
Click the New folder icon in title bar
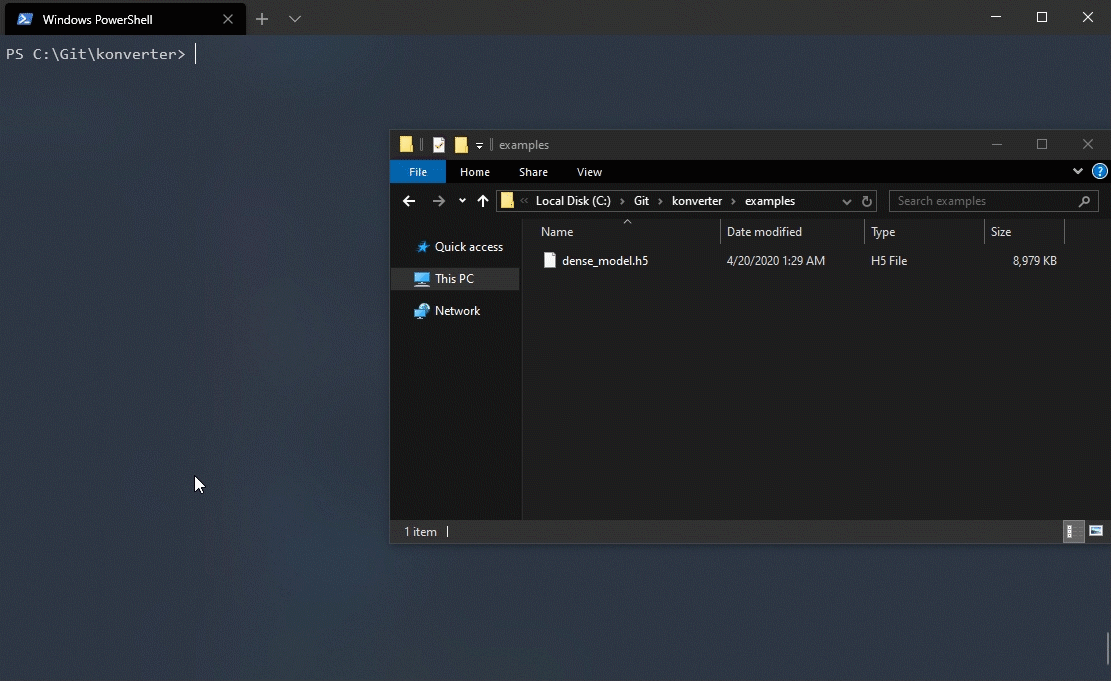pyautogui.click(x=461, y=145)
